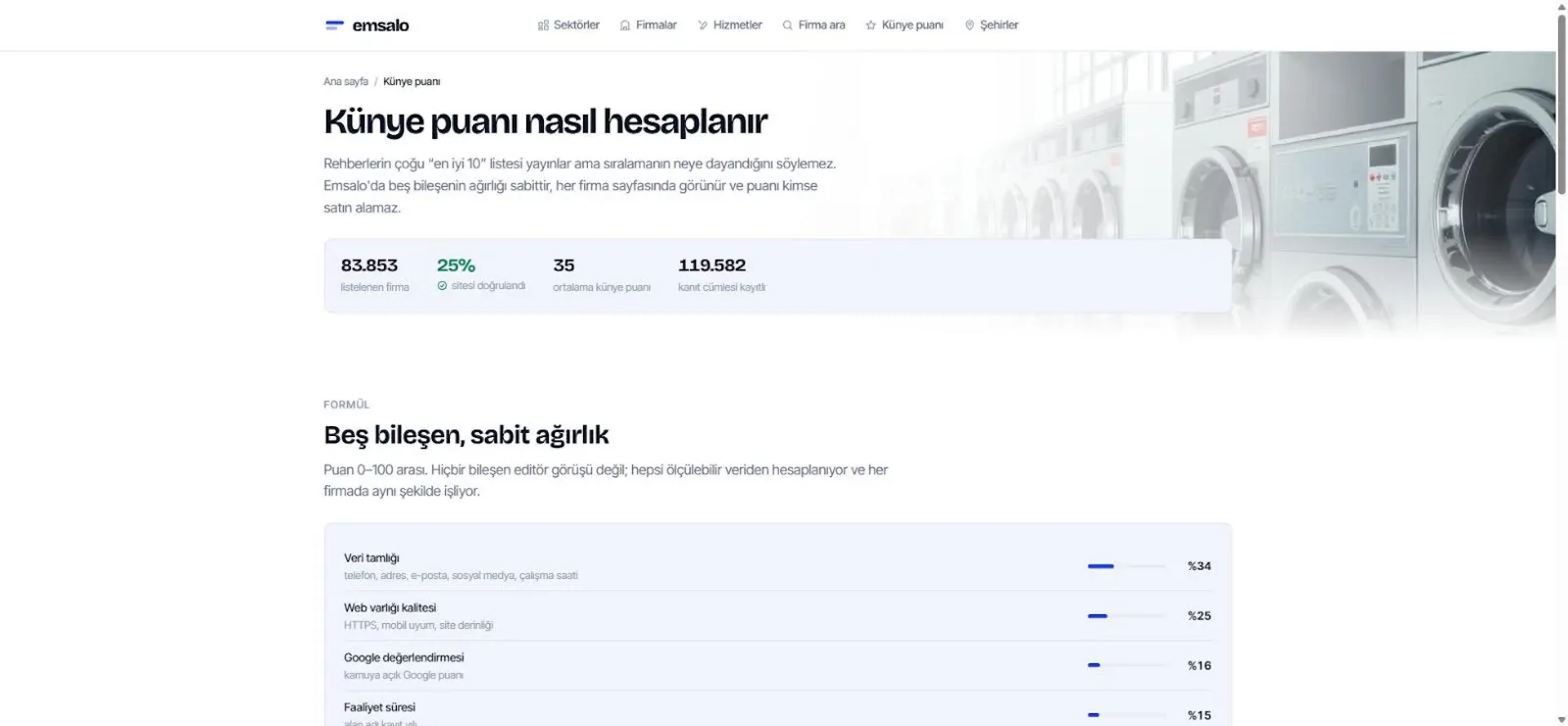Click the "listelenen firma" caption

375,287
